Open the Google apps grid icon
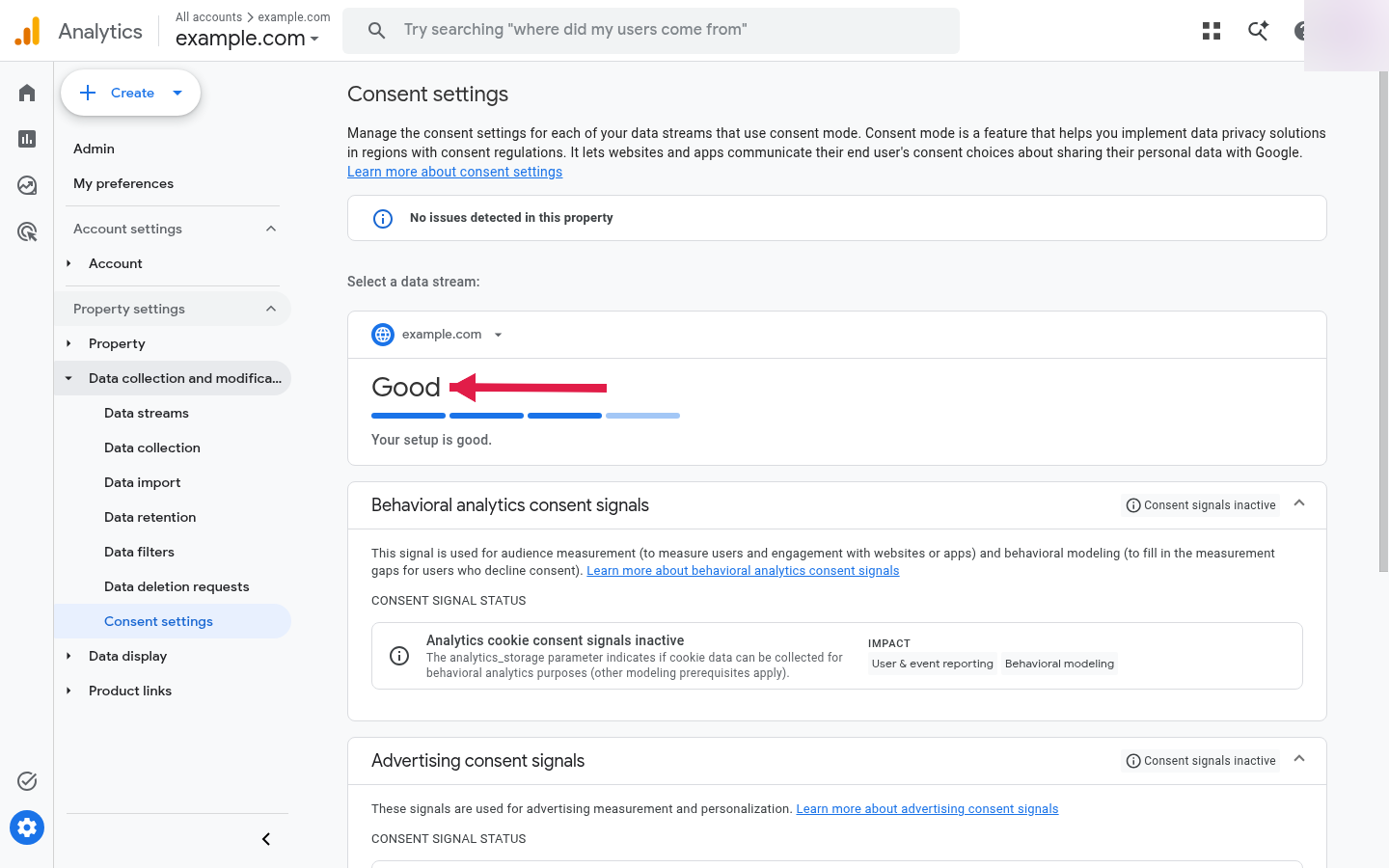1389x868 pixels. click(x=1212, y=31)
